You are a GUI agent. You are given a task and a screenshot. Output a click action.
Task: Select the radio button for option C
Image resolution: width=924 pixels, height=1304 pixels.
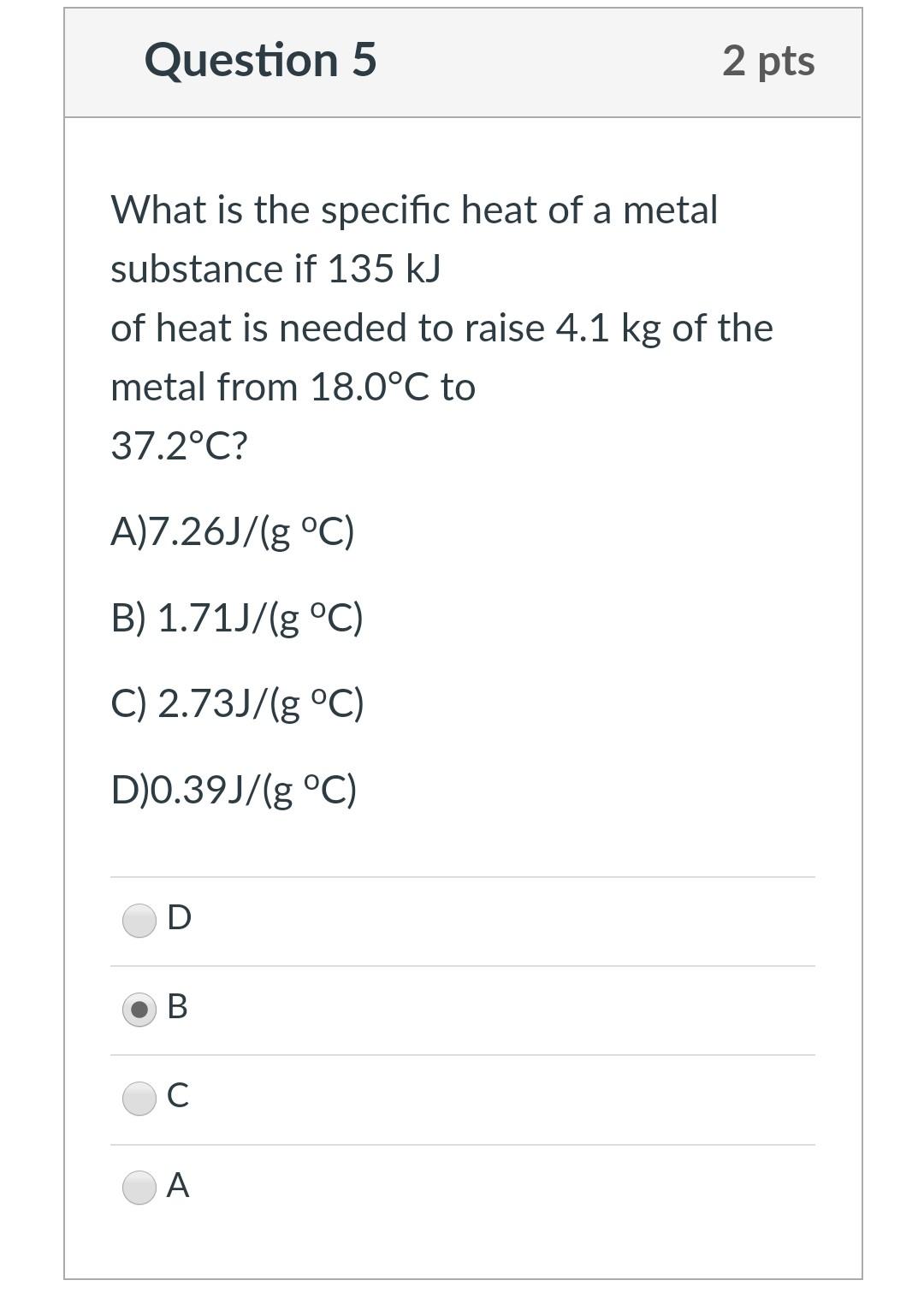(139, 1099)
